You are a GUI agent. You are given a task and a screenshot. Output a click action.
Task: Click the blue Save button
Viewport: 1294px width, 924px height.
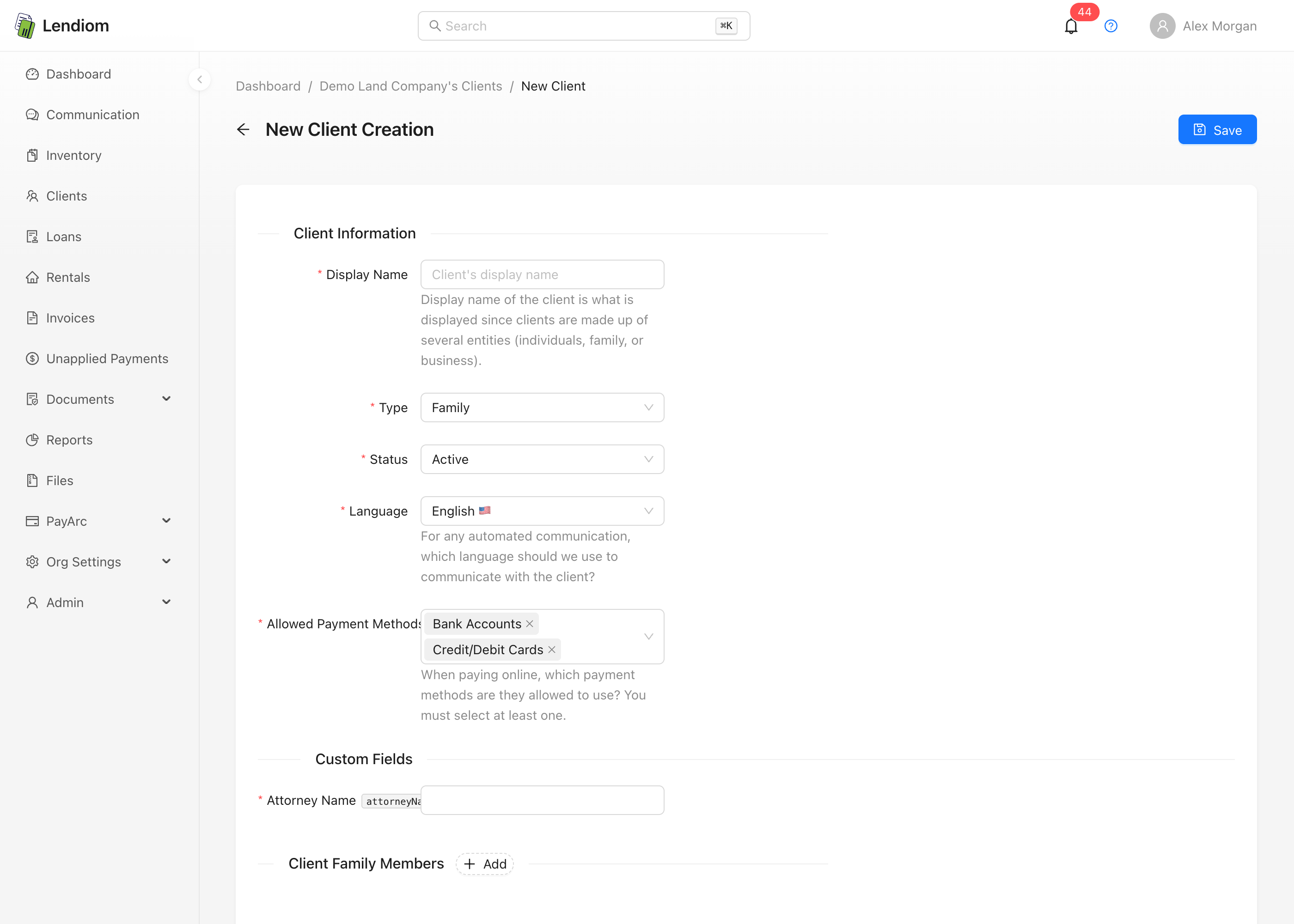[x=1217, y=130]
